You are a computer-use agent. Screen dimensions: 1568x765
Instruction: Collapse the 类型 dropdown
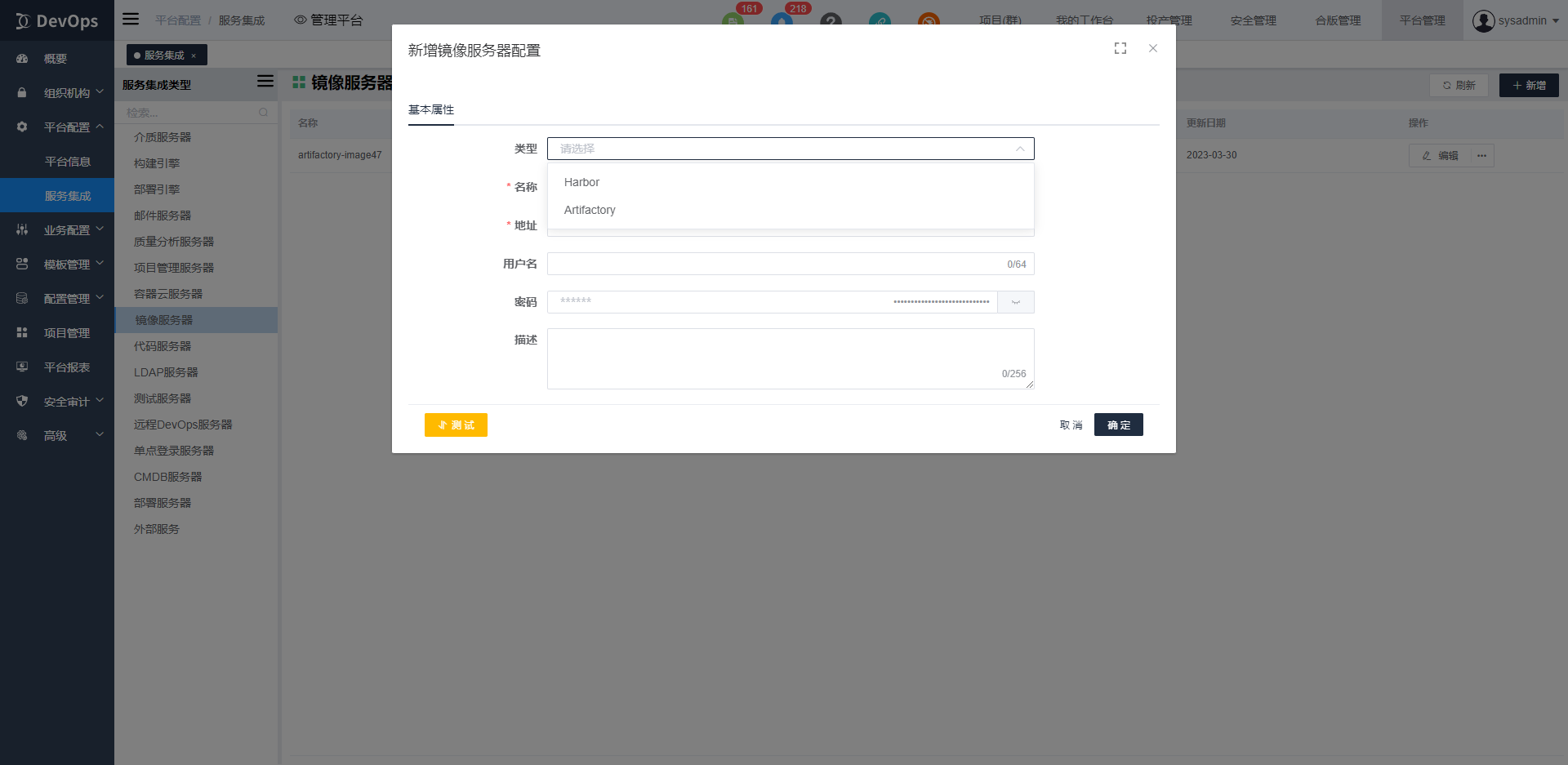point(1020,149)
